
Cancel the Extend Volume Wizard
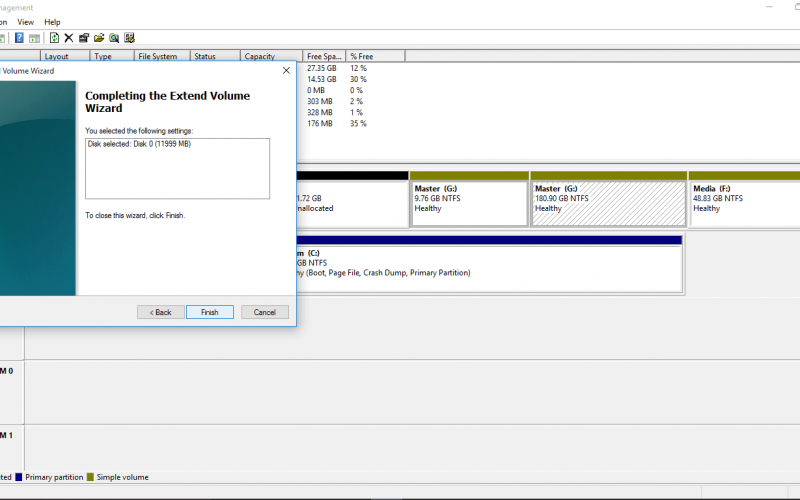[265, 312]
